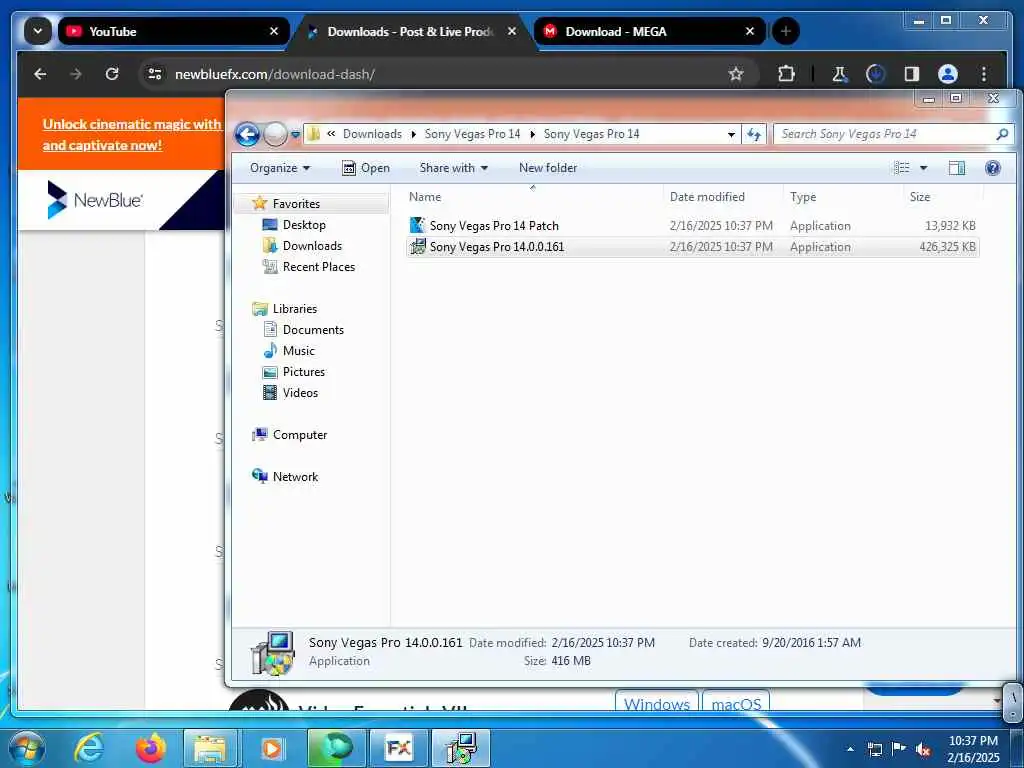
Task: Open the browser three-dot menu
Action: tap(984, 74)
